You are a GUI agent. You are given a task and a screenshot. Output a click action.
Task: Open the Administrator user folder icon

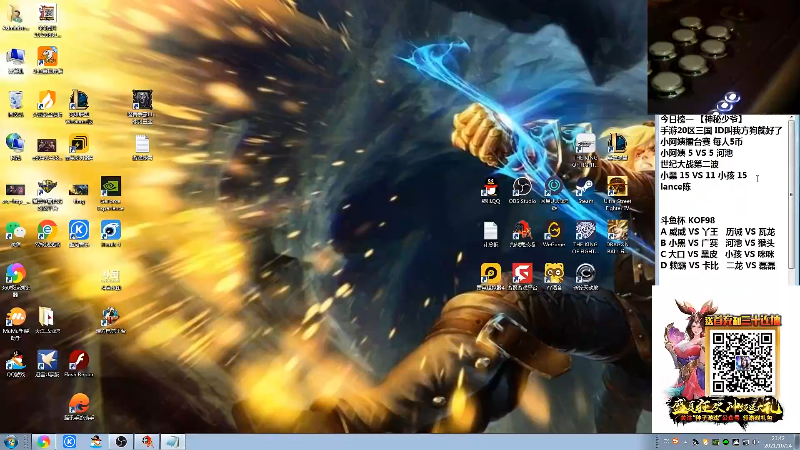tap(15, 18)
